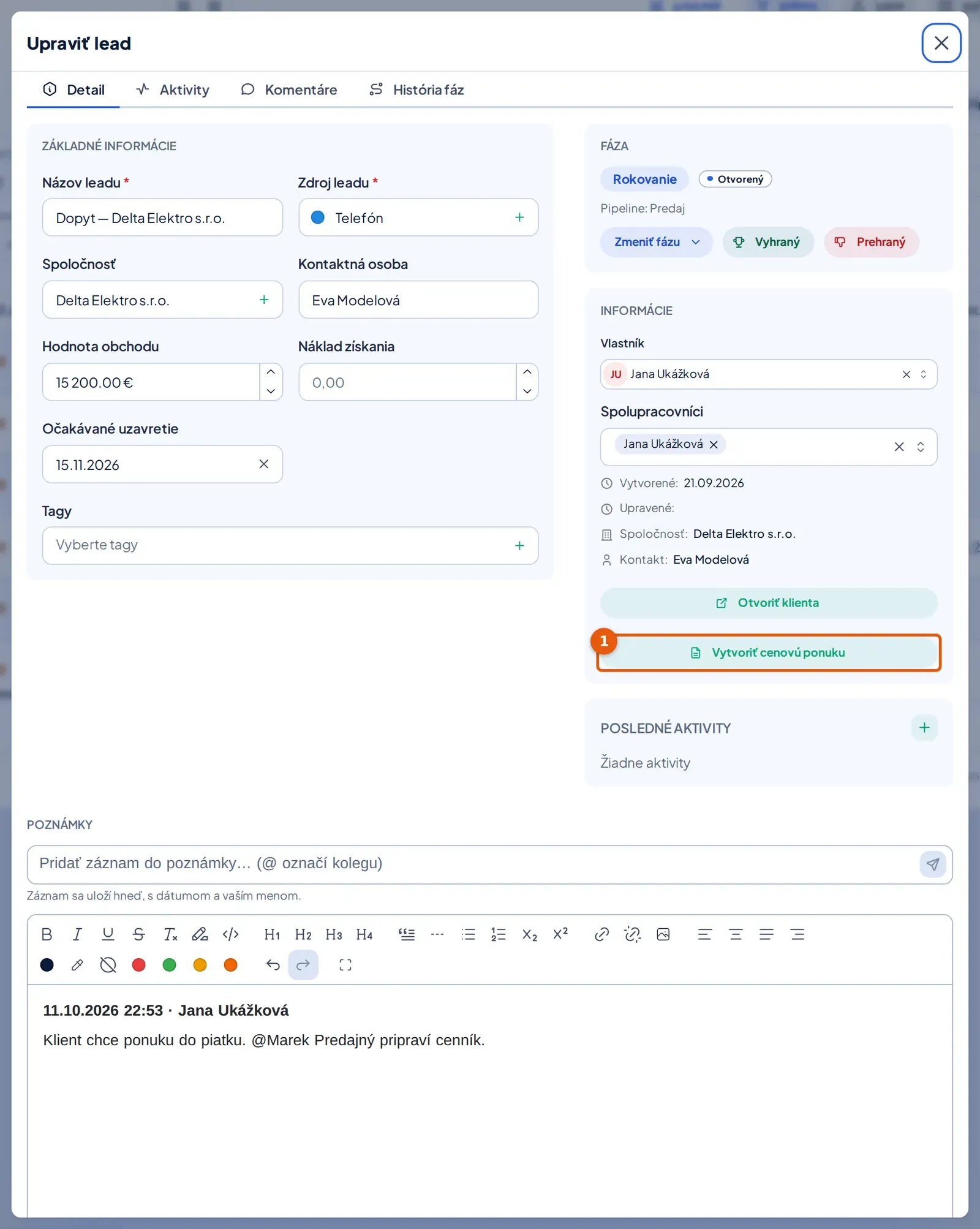The image size is (980, 1229).
Task: Apply Heading 1 style
Action: click(x=272, y=934)
